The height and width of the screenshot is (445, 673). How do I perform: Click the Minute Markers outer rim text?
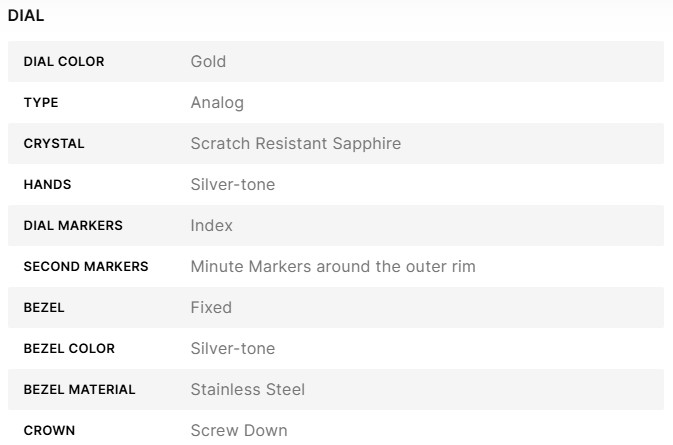click(332, 267)
